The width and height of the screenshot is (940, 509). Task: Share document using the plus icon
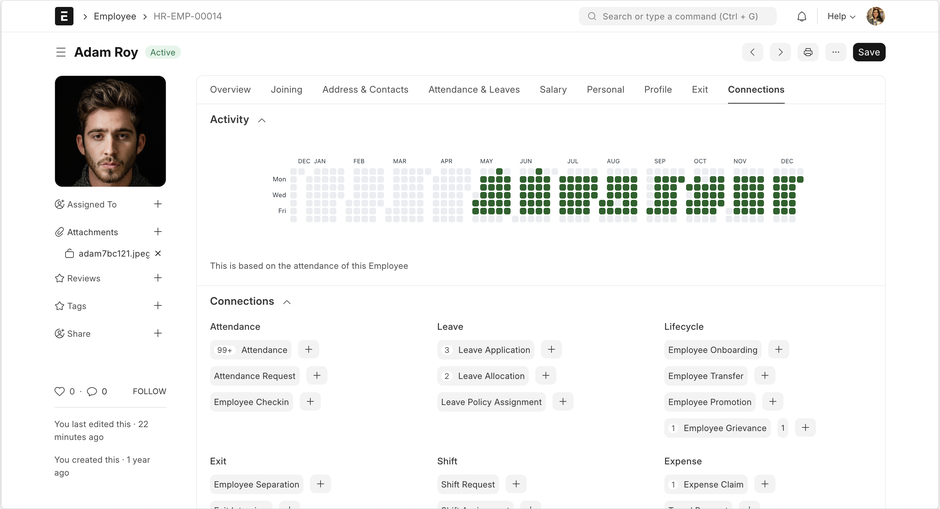(x=158, y=333)
